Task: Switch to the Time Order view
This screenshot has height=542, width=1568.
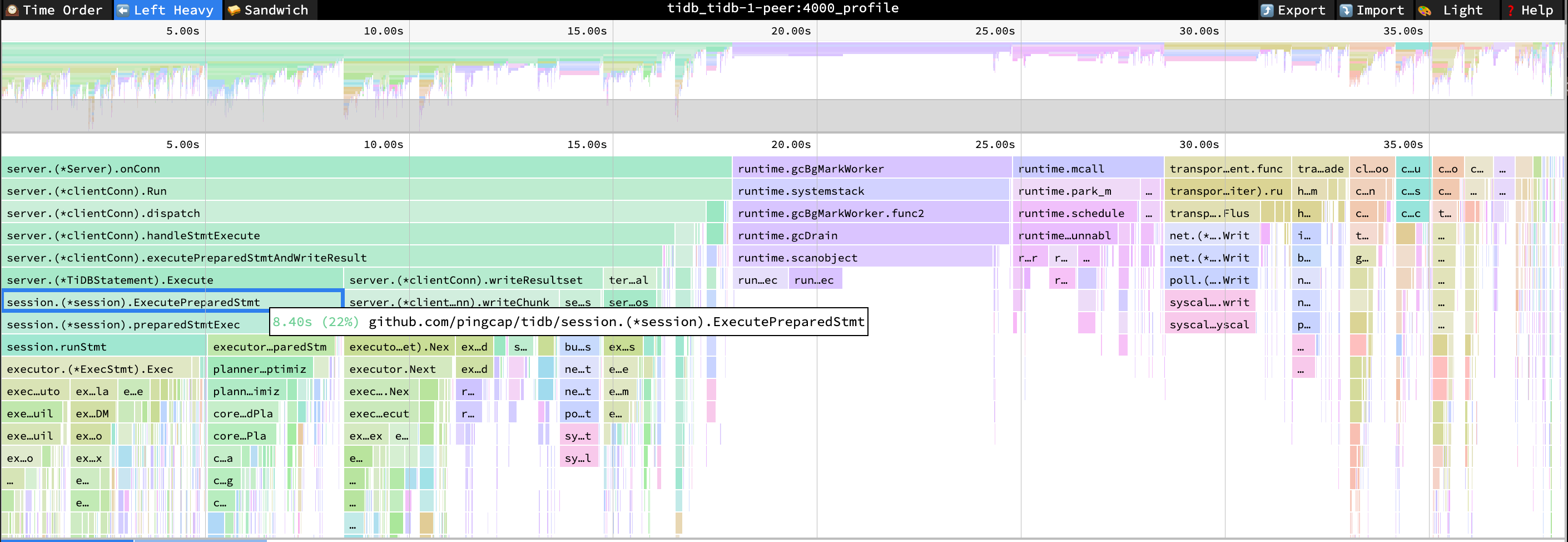Action: [x=55, y=9]
